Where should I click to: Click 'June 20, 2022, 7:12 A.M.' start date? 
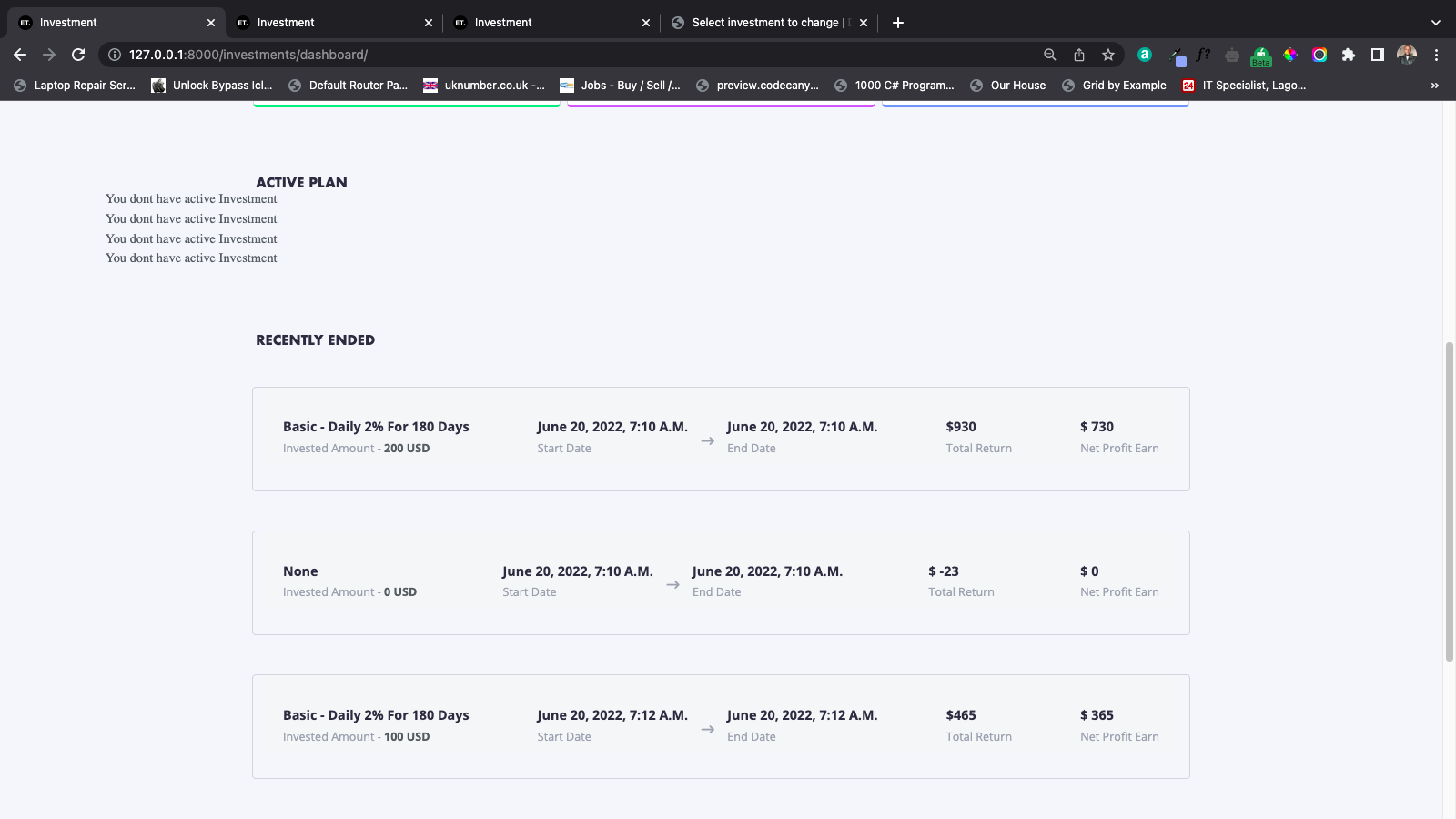612,715
